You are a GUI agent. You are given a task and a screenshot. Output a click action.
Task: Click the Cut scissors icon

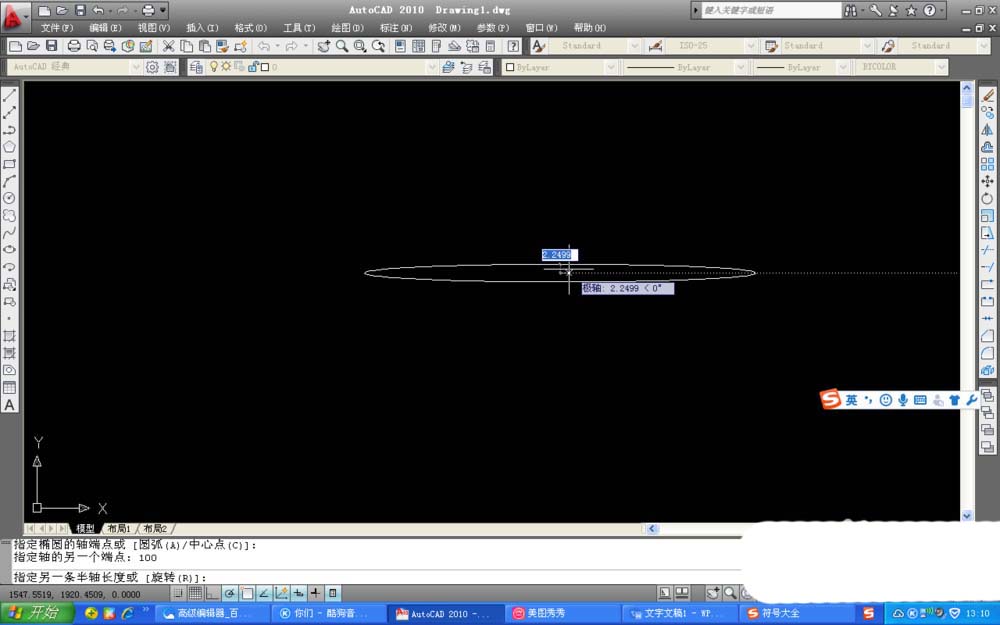168,46
